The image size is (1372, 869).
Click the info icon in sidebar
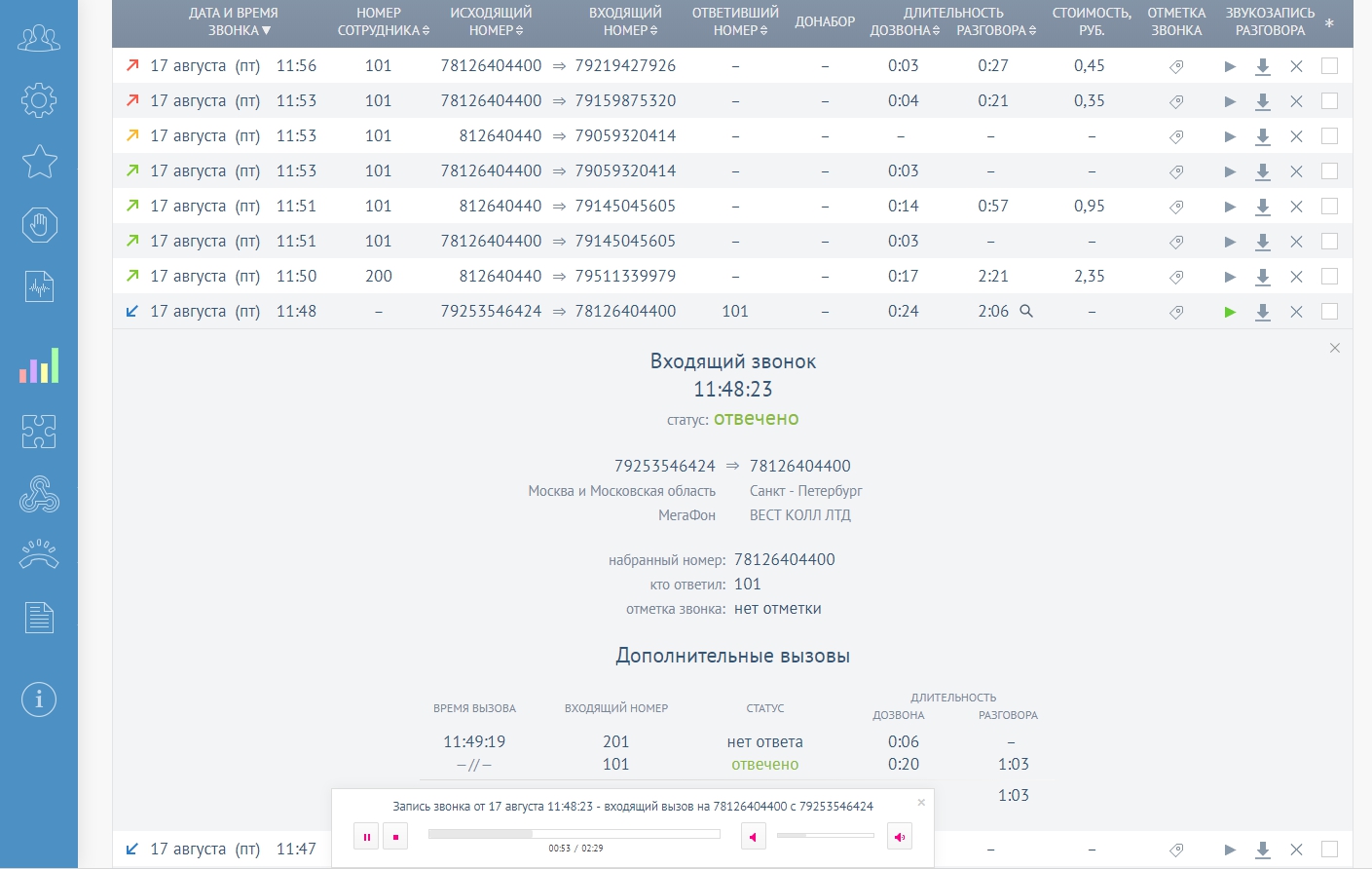pyautogui.click(x=39, y=699)
